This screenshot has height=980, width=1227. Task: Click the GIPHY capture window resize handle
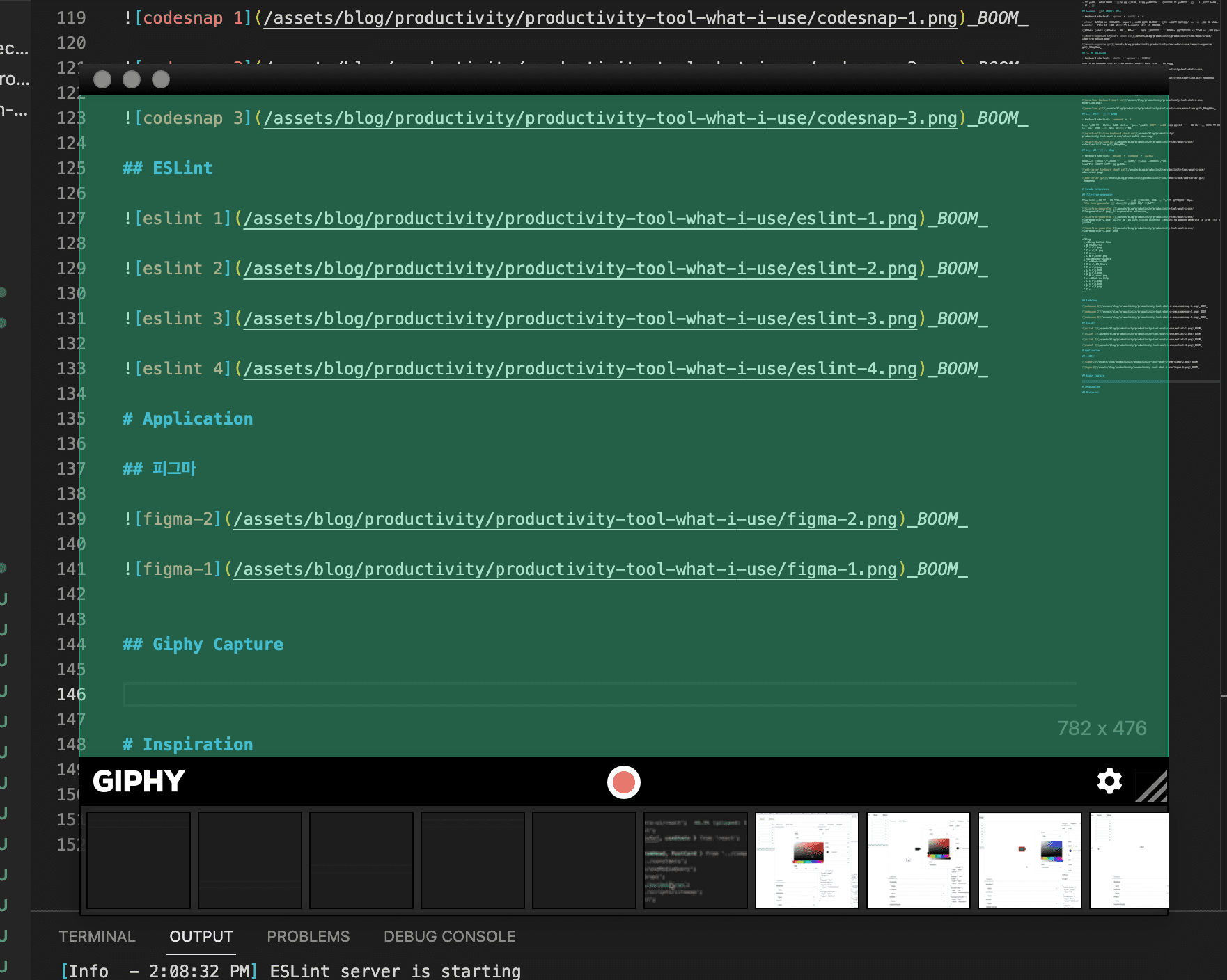coord(1152,786)
